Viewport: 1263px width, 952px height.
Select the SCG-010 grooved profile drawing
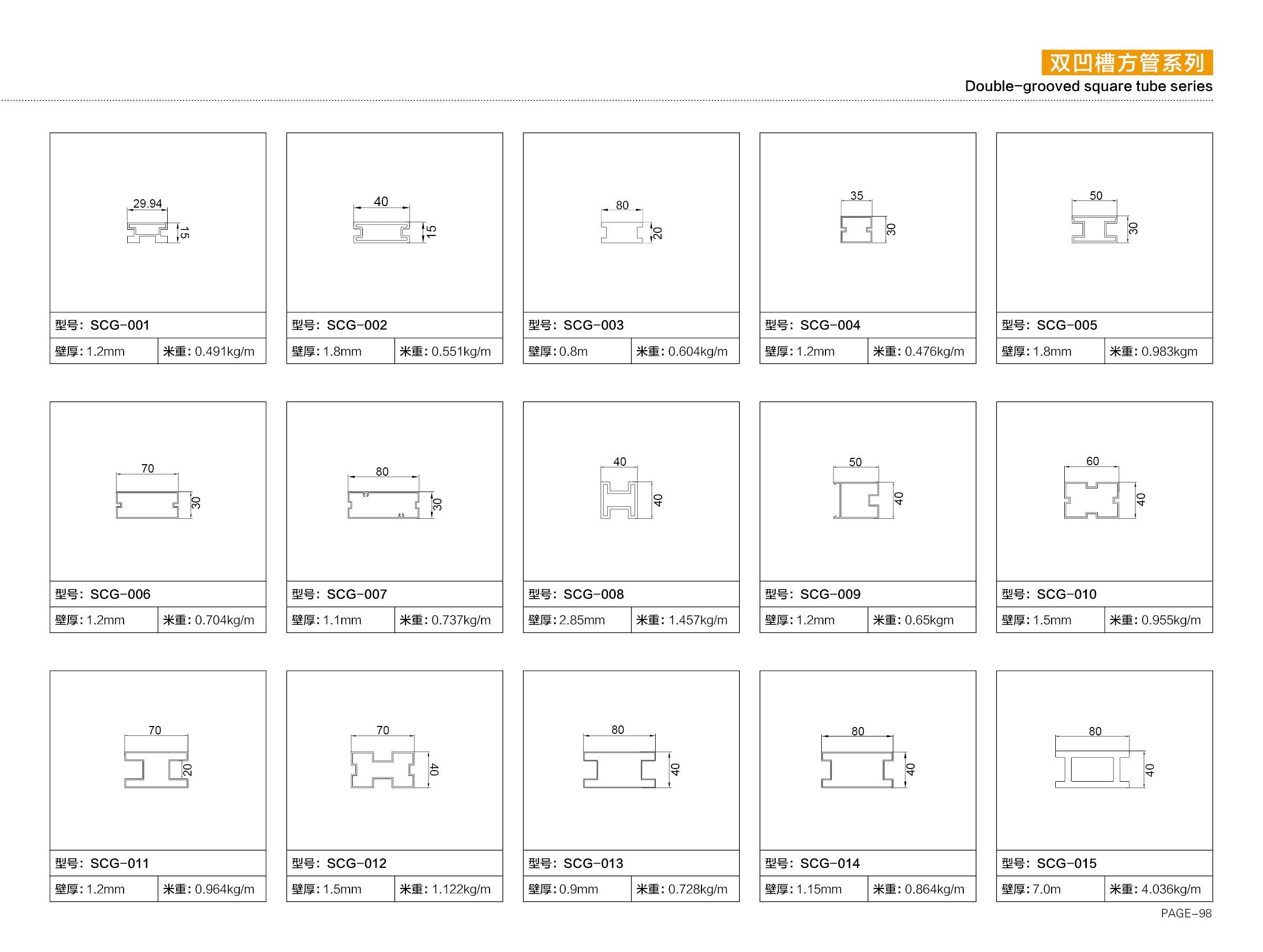coord(1091,500)
